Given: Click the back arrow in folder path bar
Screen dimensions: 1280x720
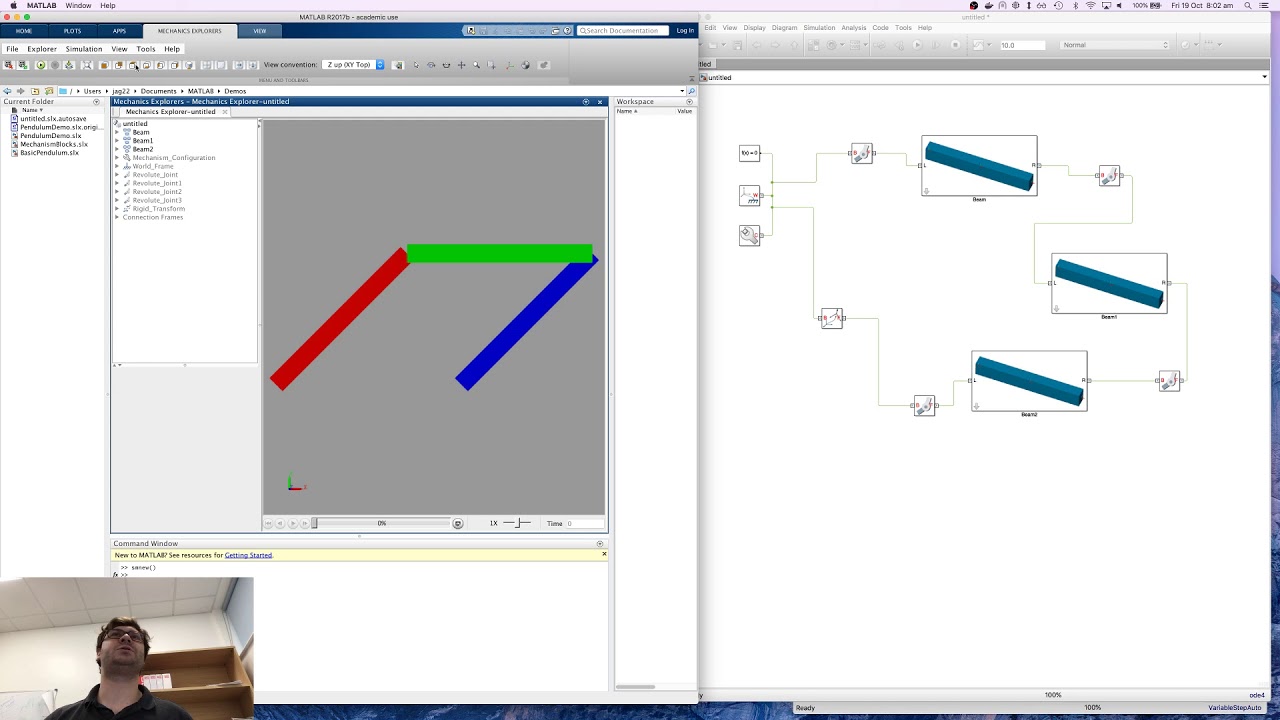Looking at the screenshot, I should [x=7, y=91].
